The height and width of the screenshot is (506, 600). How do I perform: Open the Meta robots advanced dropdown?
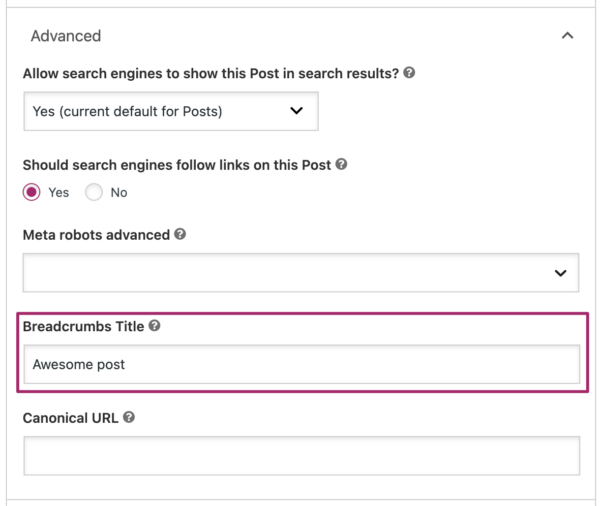(300, 272)
